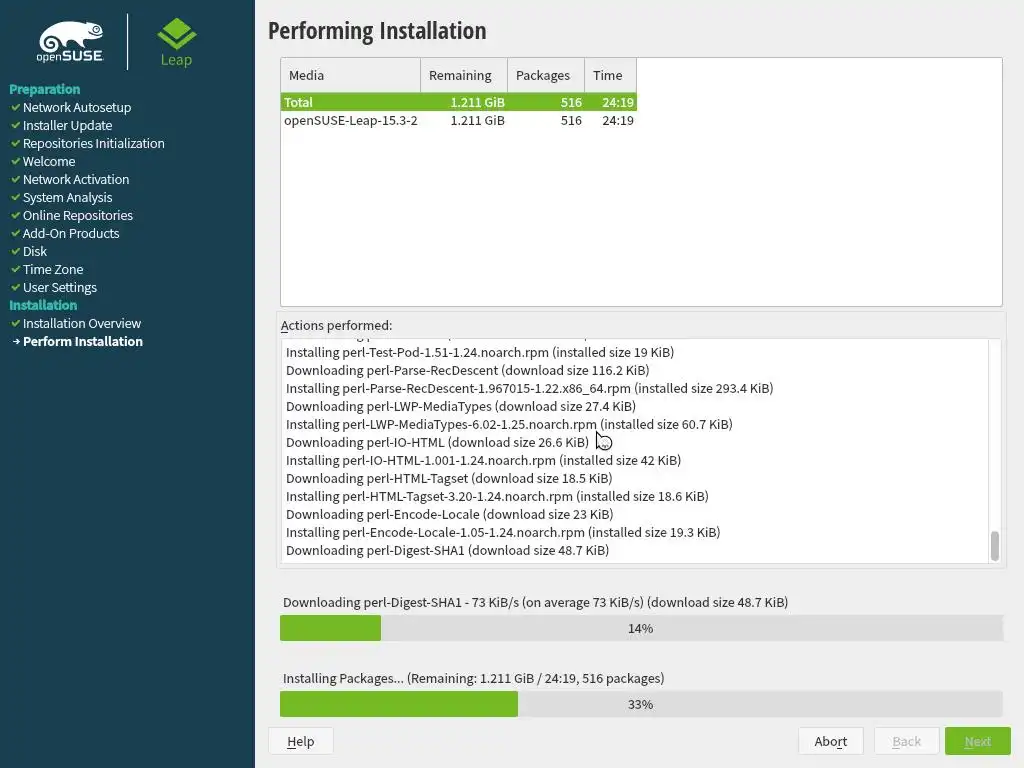Click the Welcome step label
This screenshot has width=1024, height=768.
tap(49, 161)
